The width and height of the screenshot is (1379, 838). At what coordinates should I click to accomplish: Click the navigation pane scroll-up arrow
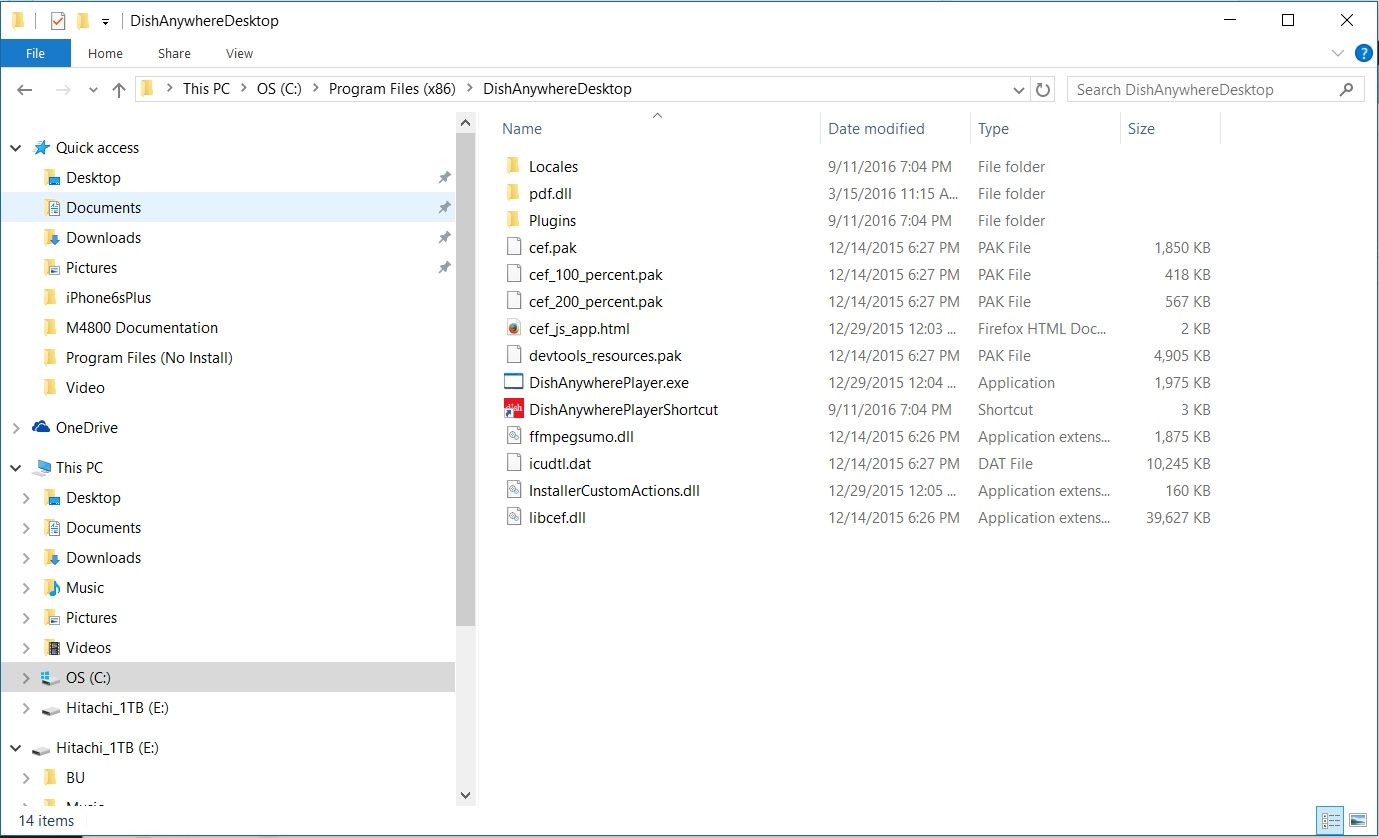click(465, 123)
